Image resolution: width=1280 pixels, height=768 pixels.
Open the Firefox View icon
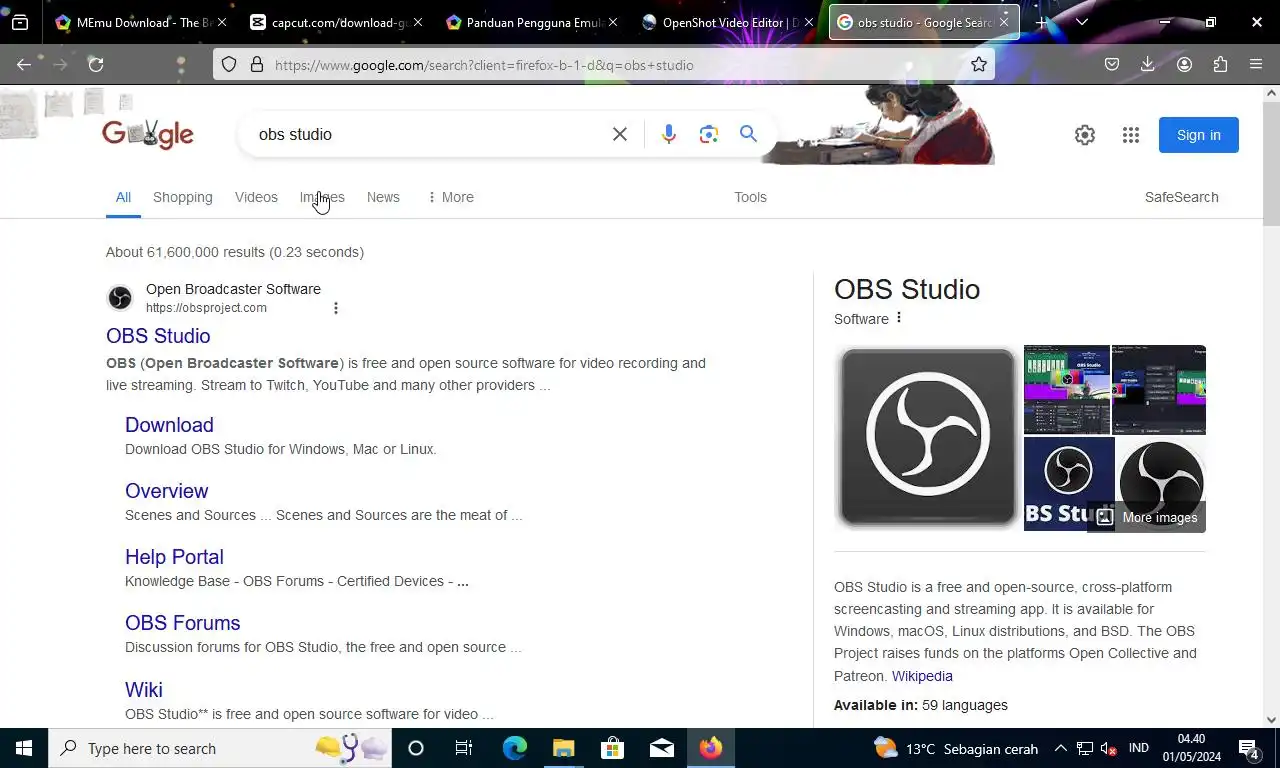click(x=20, y=22)
